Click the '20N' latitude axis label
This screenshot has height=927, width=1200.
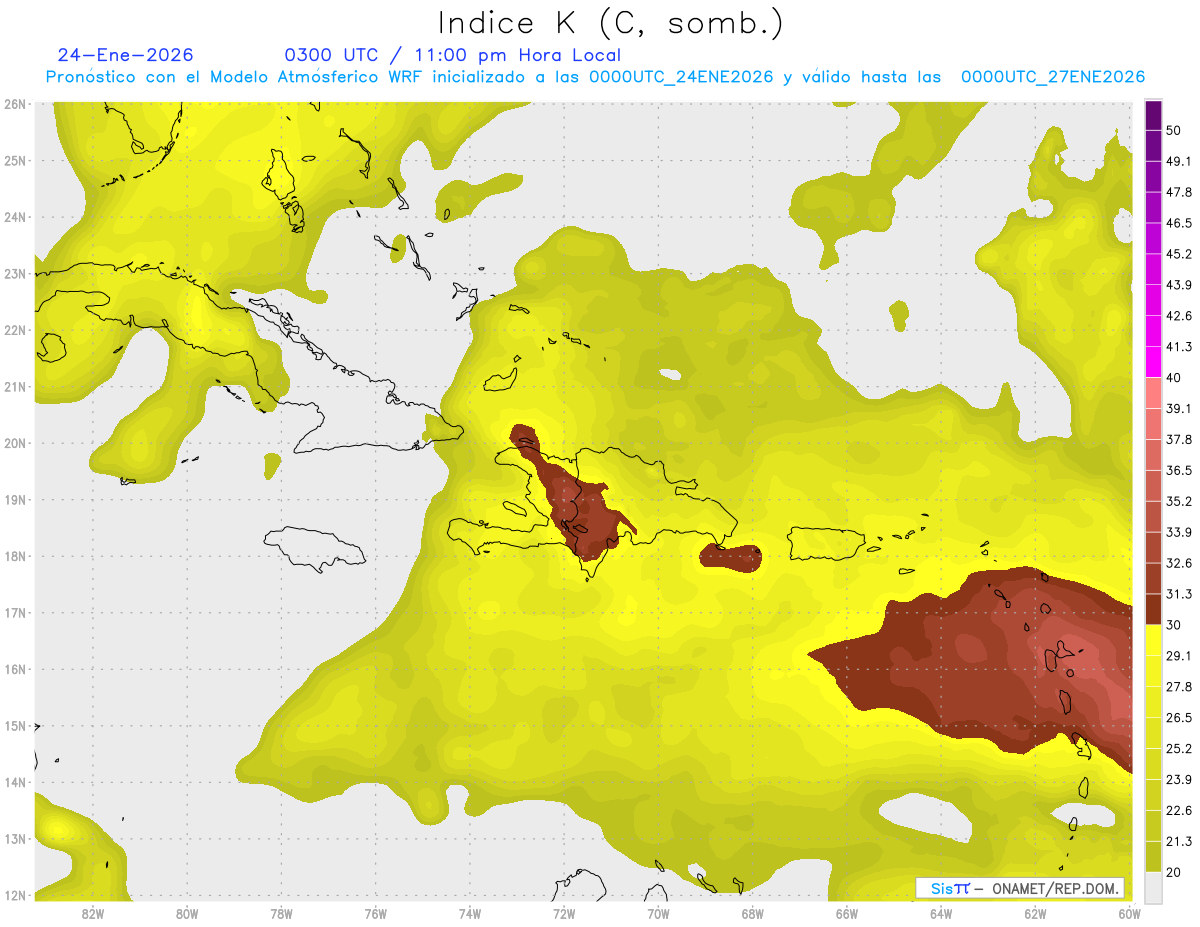pyautogui.click(x=15, y=443)
